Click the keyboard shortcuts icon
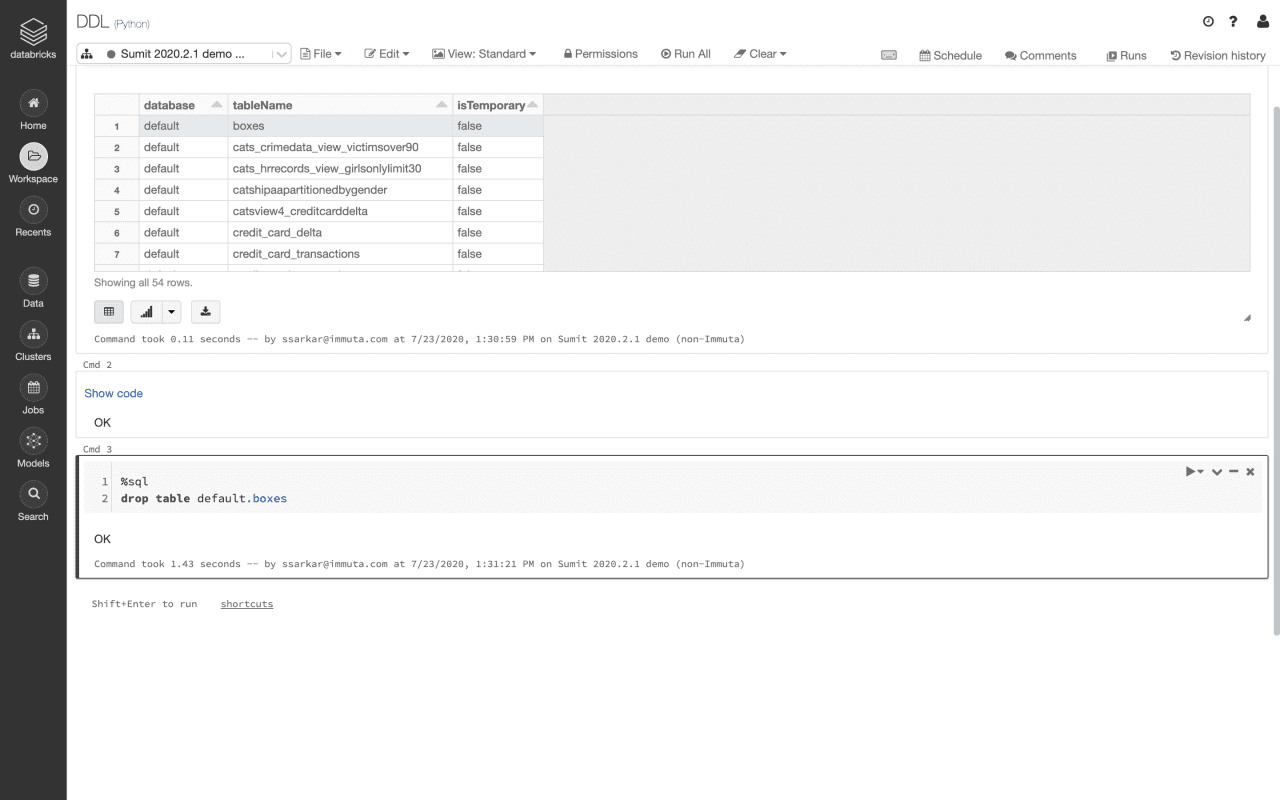This screenshot has width=1280, height=800. click(x=889, y=55)
